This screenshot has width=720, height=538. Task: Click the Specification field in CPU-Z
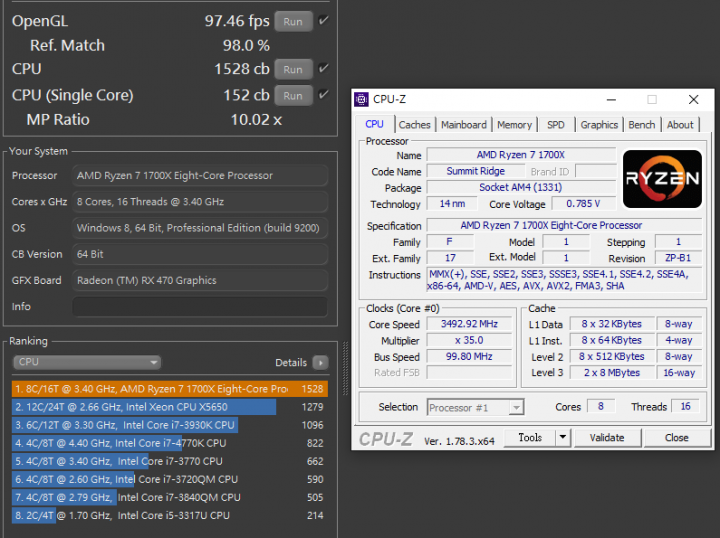564,225
